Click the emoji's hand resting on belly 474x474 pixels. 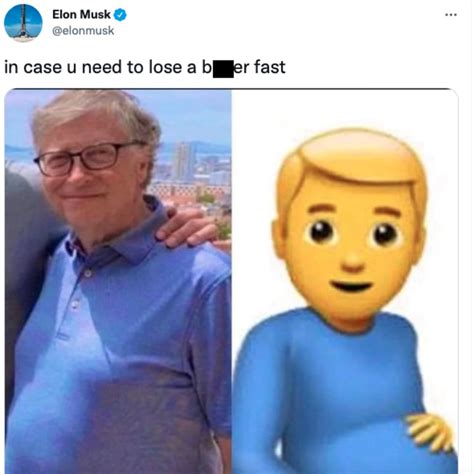coord(430,432)
